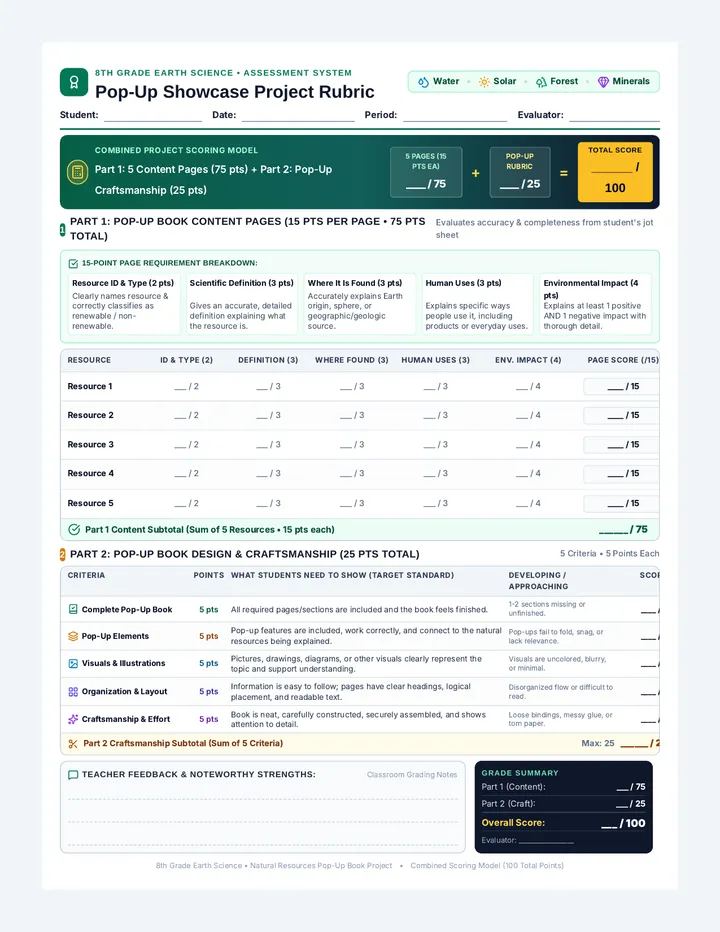Click the Pop-Up Elements layers icon
The width and height of the screenshot is (720, 932).
pos(73,636)
